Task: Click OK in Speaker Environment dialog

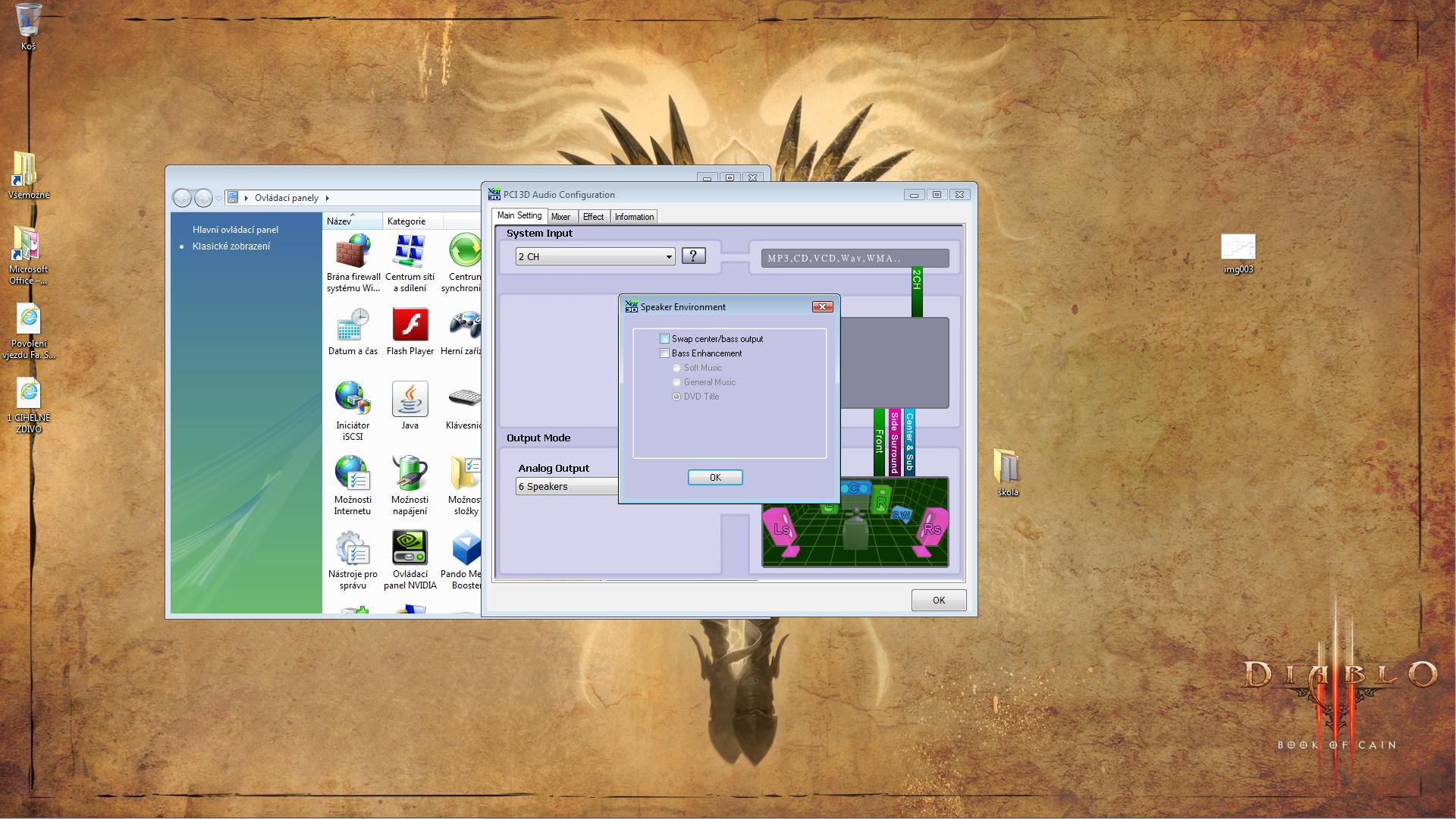Action: pos(714,477)
